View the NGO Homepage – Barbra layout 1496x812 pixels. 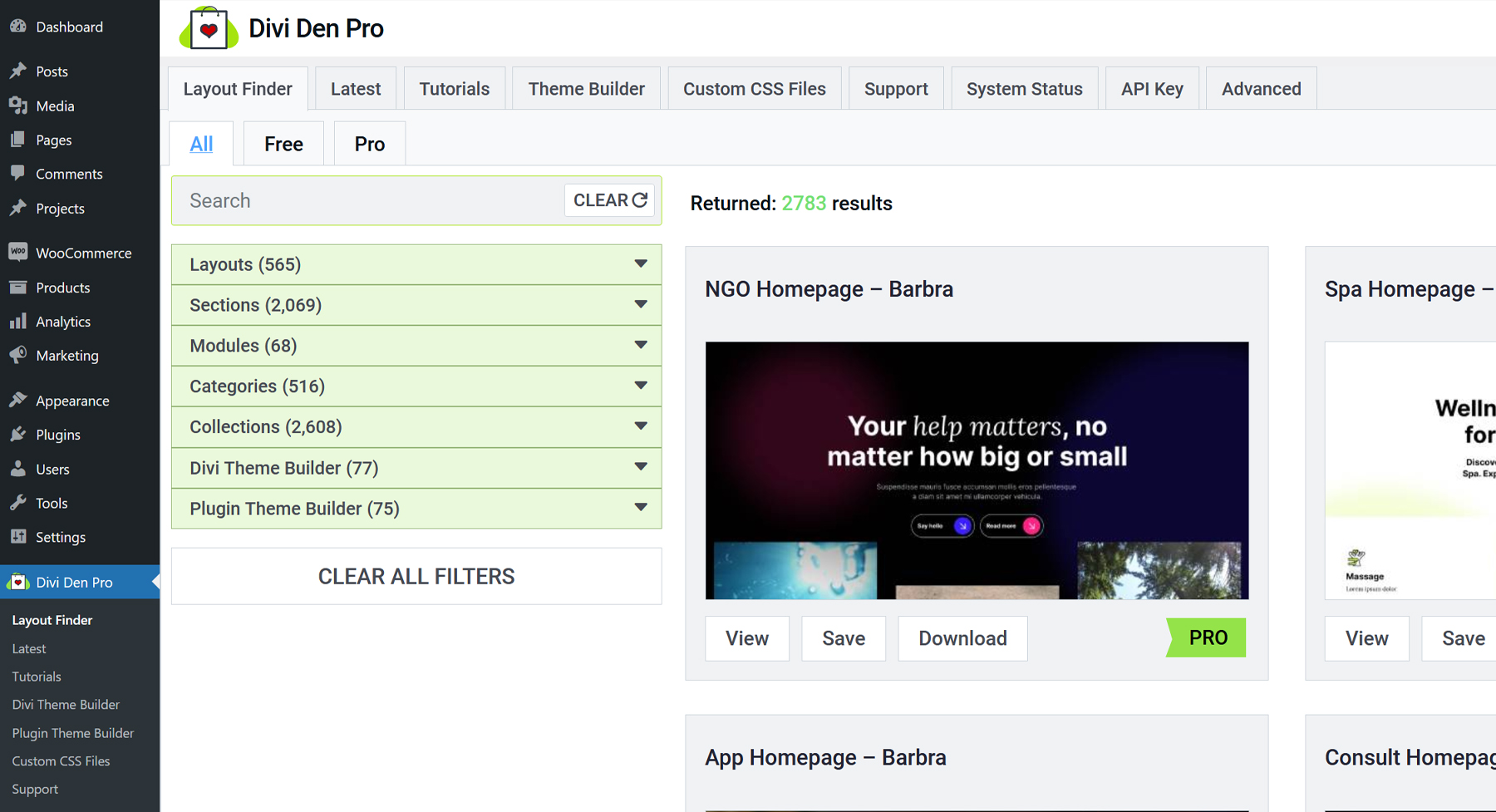(747, 638)
